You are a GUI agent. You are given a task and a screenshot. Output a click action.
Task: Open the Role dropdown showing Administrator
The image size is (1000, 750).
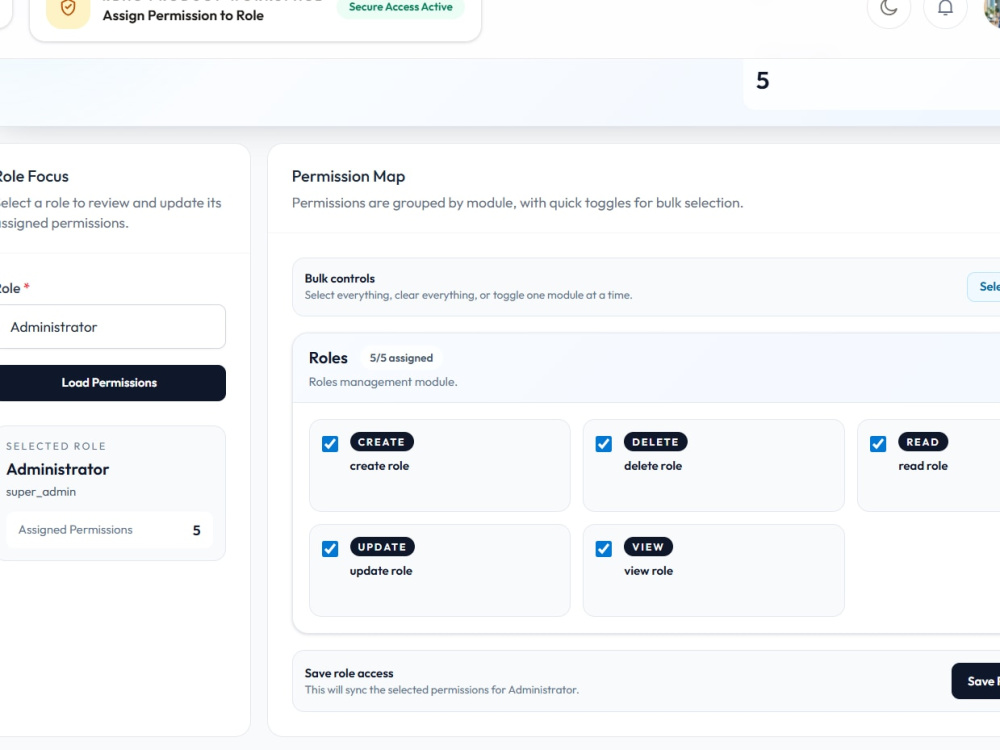point(112,327)
